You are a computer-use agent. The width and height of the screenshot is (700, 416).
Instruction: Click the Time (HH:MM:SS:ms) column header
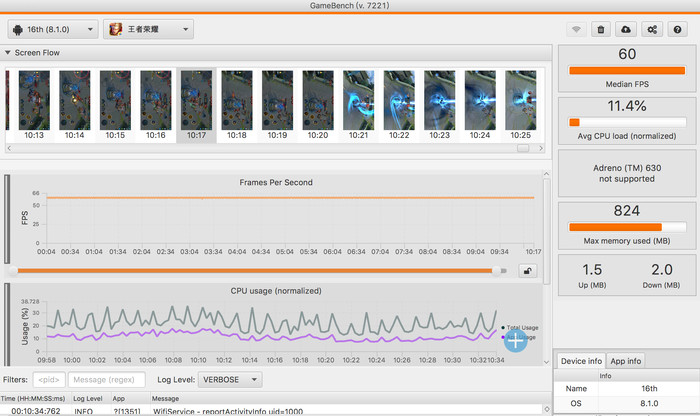[33, 399]
